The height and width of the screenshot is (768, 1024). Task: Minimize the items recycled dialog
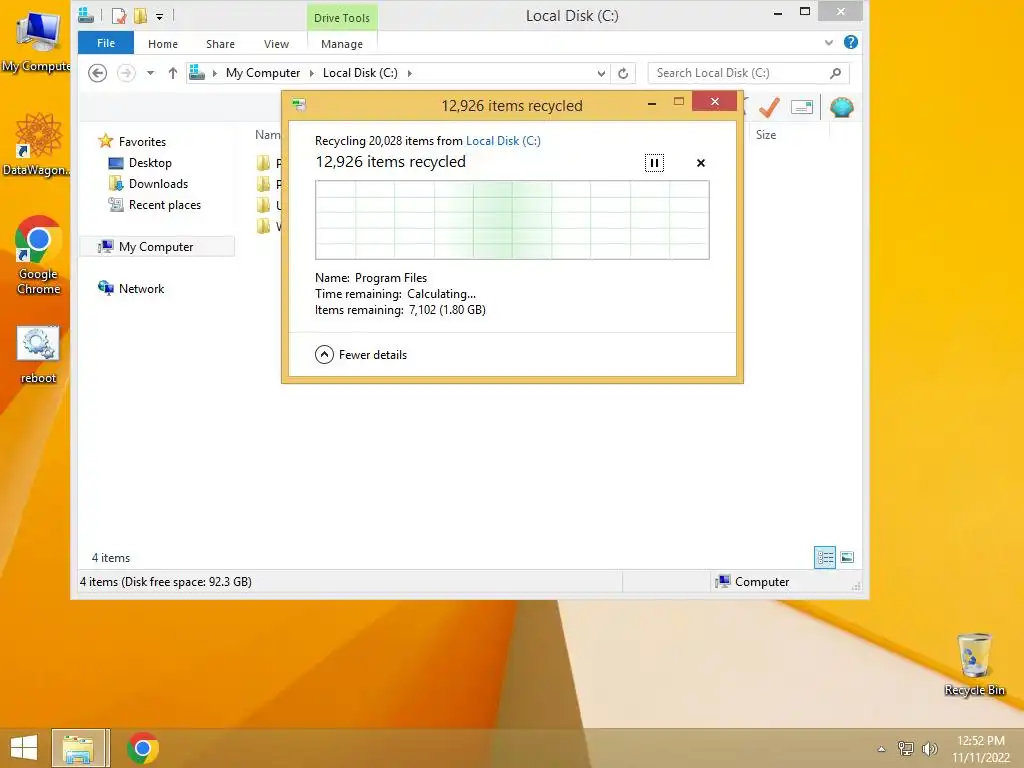(x=652, y=103)
